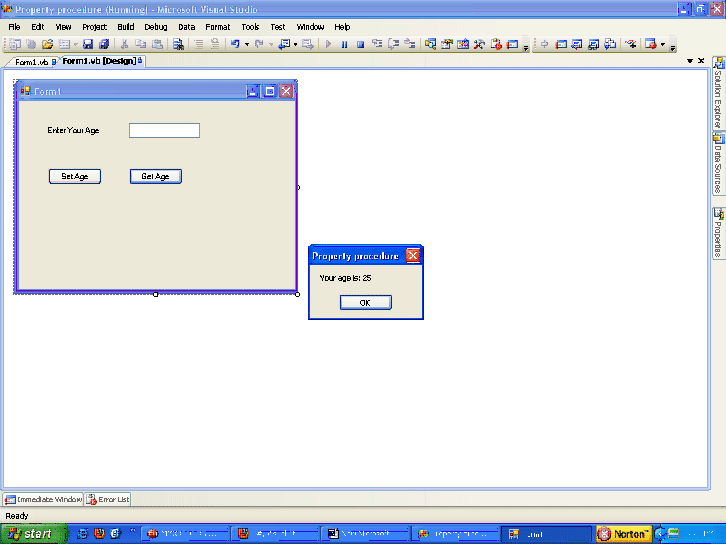Click the Norton taskbar button
The image size is (726, 544).
(624, 534)
